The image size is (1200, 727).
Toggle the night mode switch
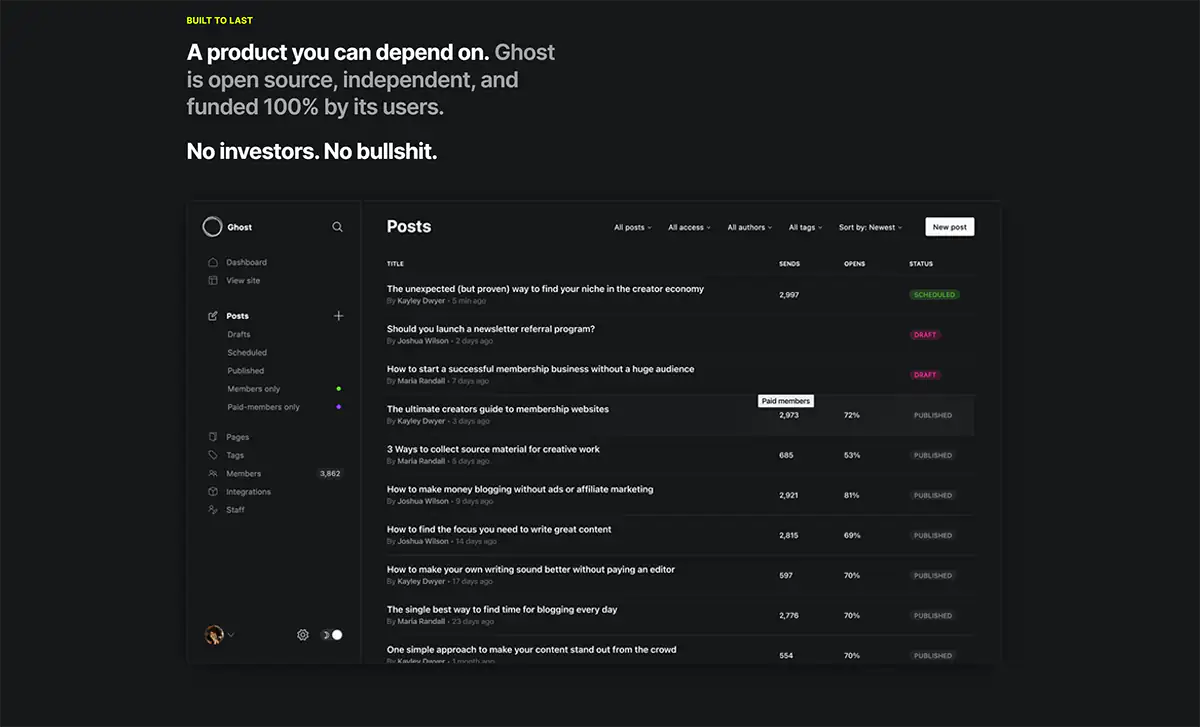click(331, 634)
